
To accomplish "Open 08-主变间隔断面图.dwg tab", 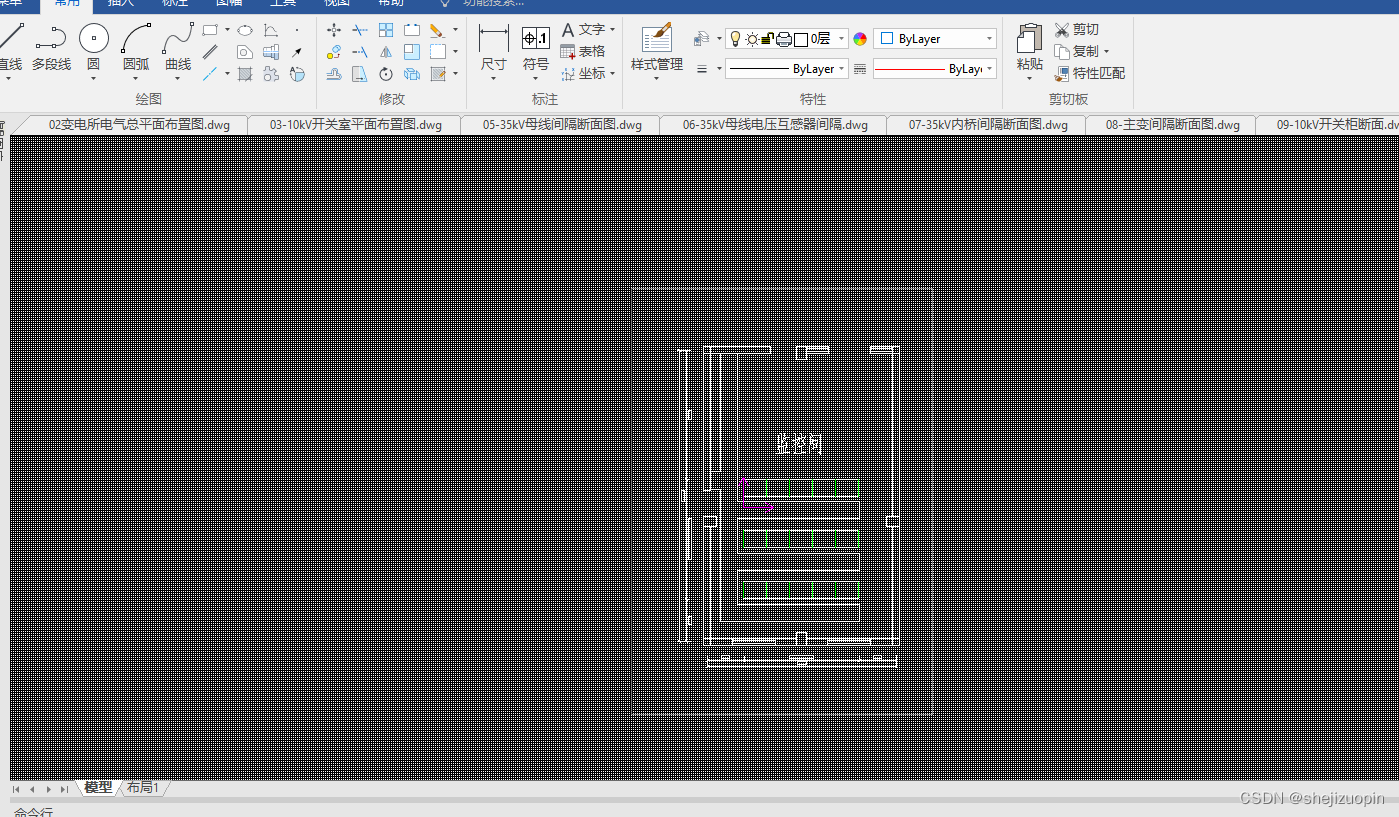I will coord(1172,125).
